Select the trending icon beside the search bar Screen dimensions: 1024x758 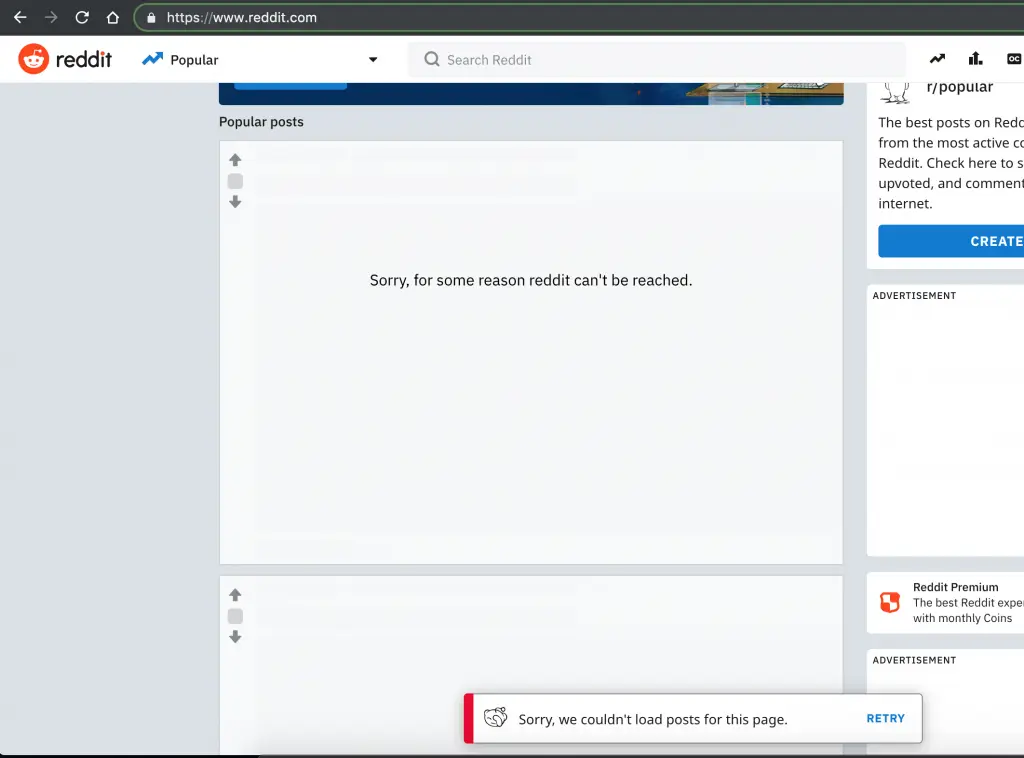point(937,58)
